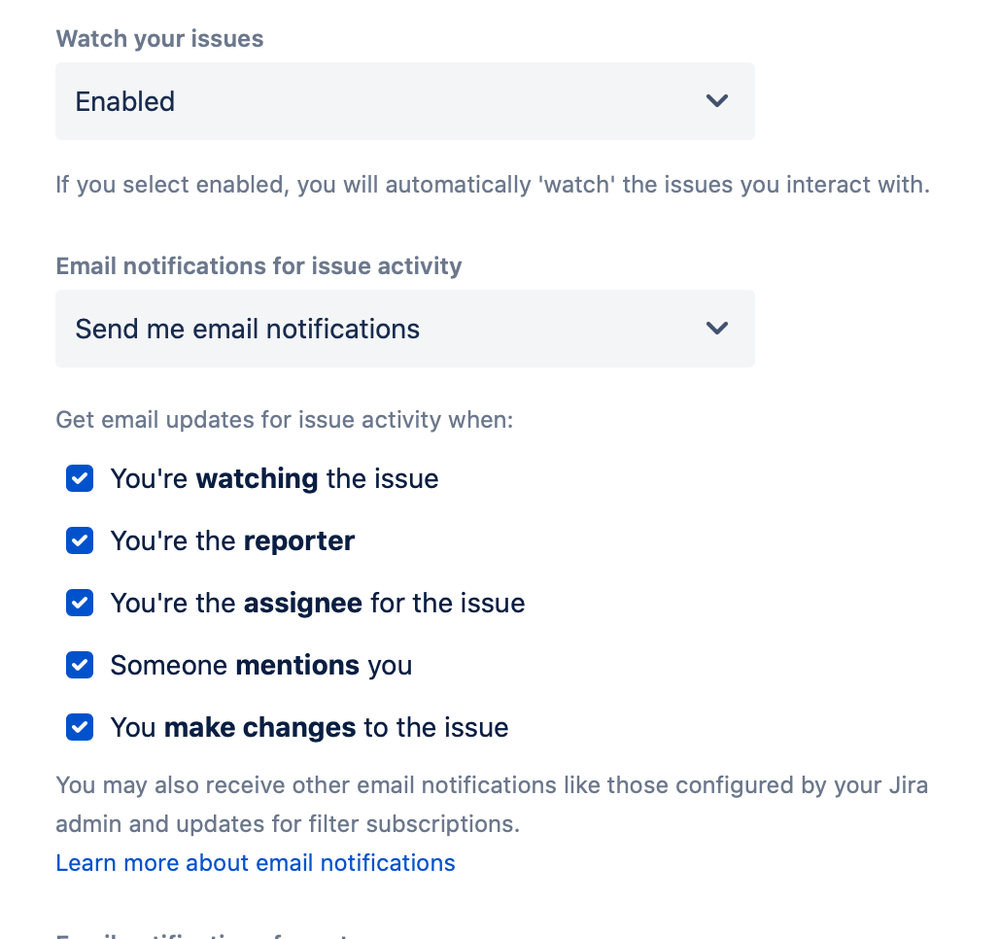Viewport: 999px width, 939px height.
Task: Click the chevron on the Enabled dropdown
Action: 716,101
